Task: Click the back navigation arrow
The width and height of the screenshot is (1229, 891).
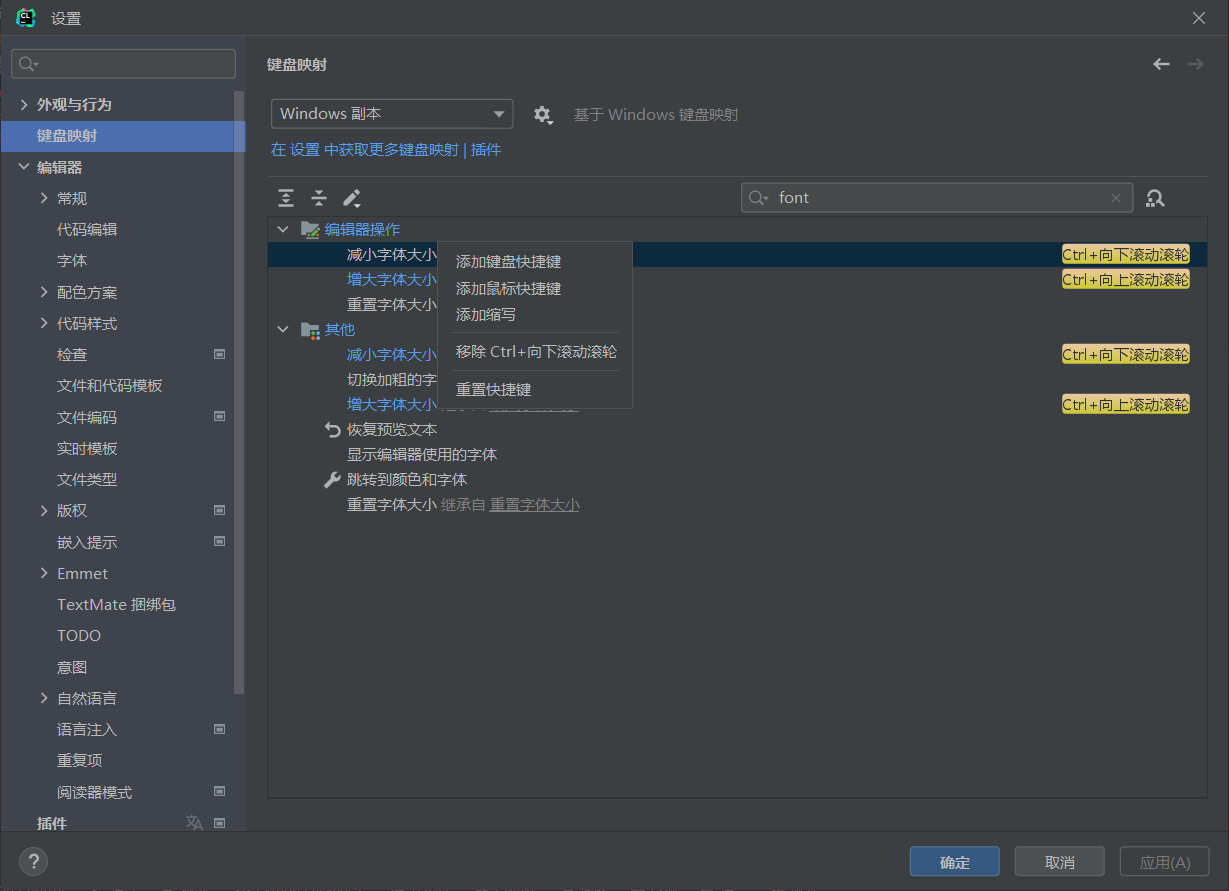Action: [x=1161, y=64]
